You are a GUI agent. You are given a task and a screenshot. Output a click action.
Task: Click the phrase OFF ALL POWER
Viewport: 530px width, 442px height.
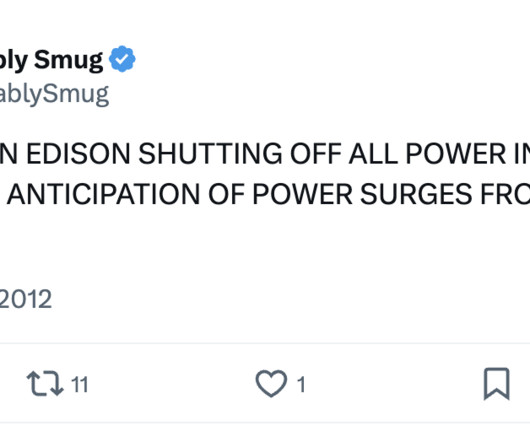click(x=399, y=154)
